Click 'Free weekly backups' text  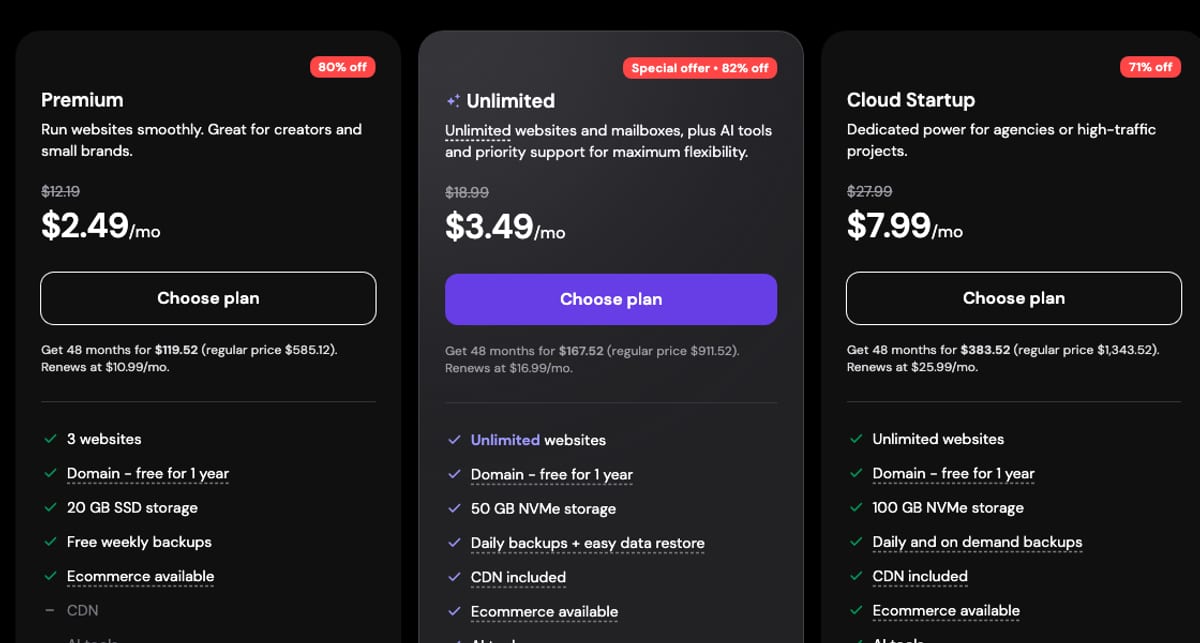139,542
